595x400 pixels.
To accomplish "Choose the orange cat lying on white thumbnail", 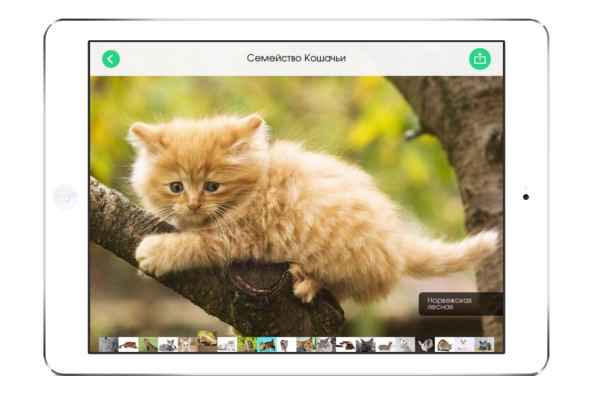I will [x=129, y=345].
